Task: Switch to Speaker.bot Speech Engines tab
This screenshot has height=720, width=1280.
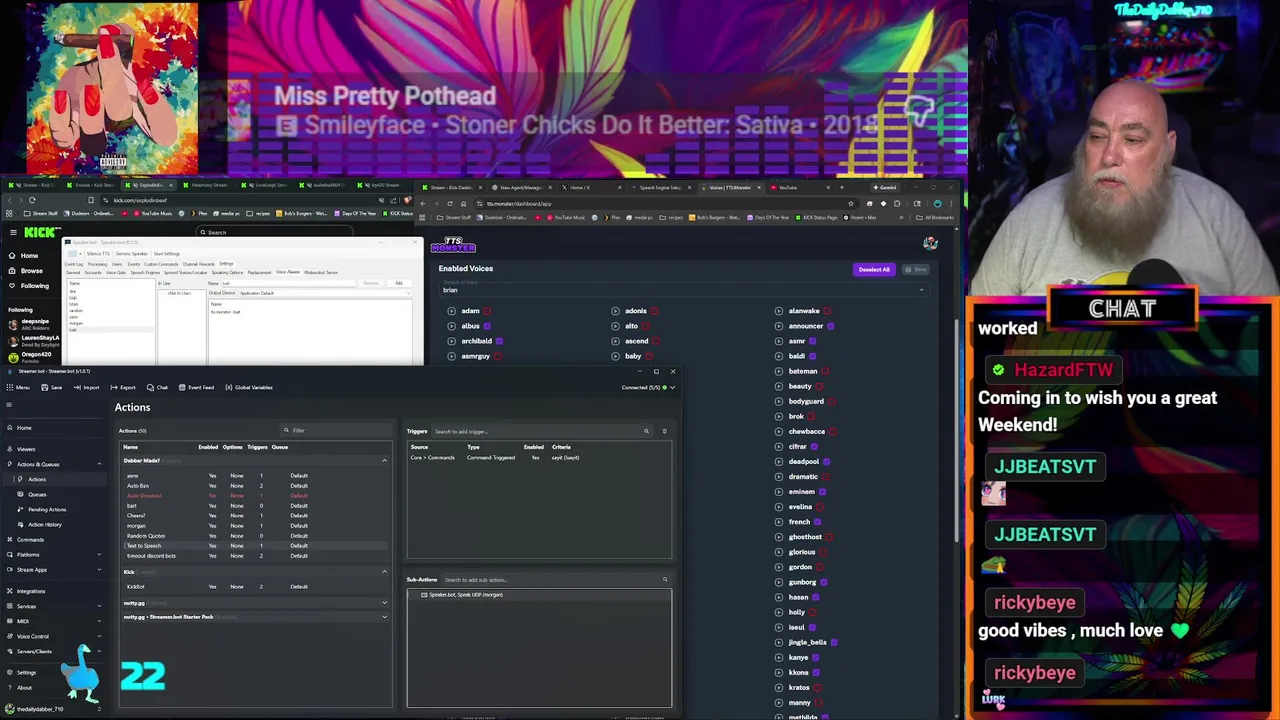Action: tap(145, 272)
